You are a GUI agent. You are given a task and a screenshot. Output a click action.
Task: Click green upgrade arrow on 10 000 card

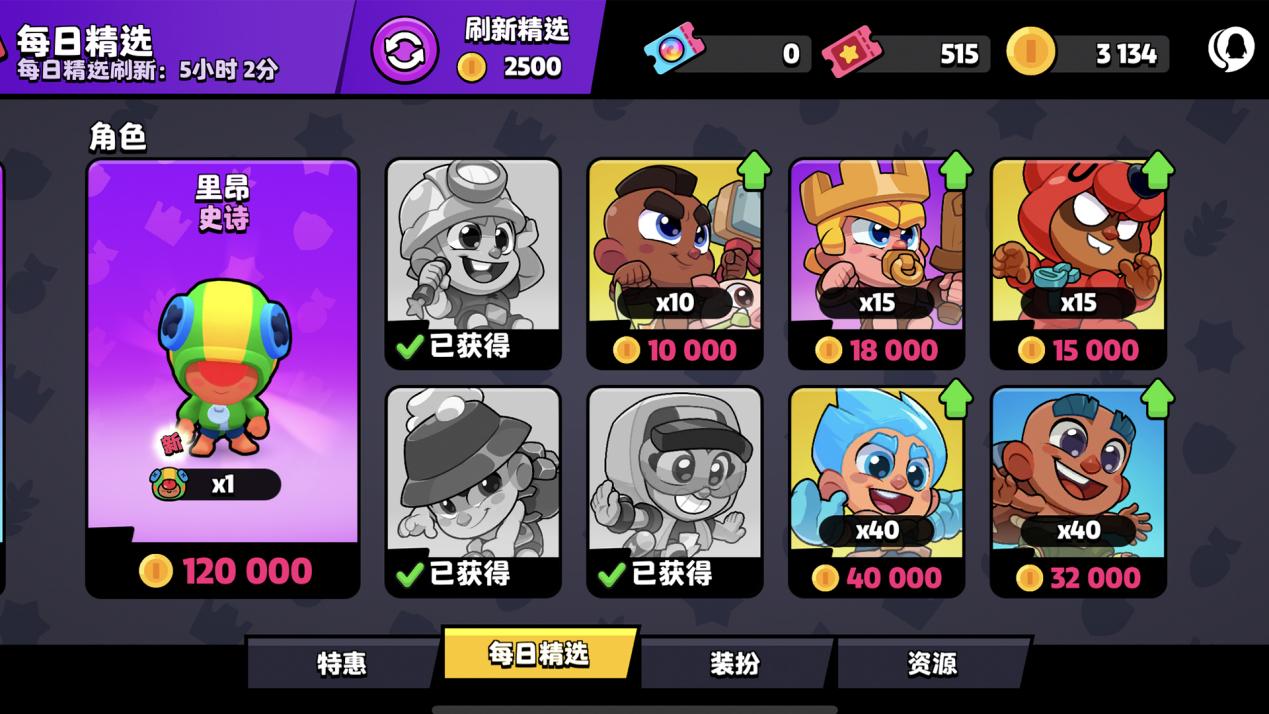pos(753,170)
